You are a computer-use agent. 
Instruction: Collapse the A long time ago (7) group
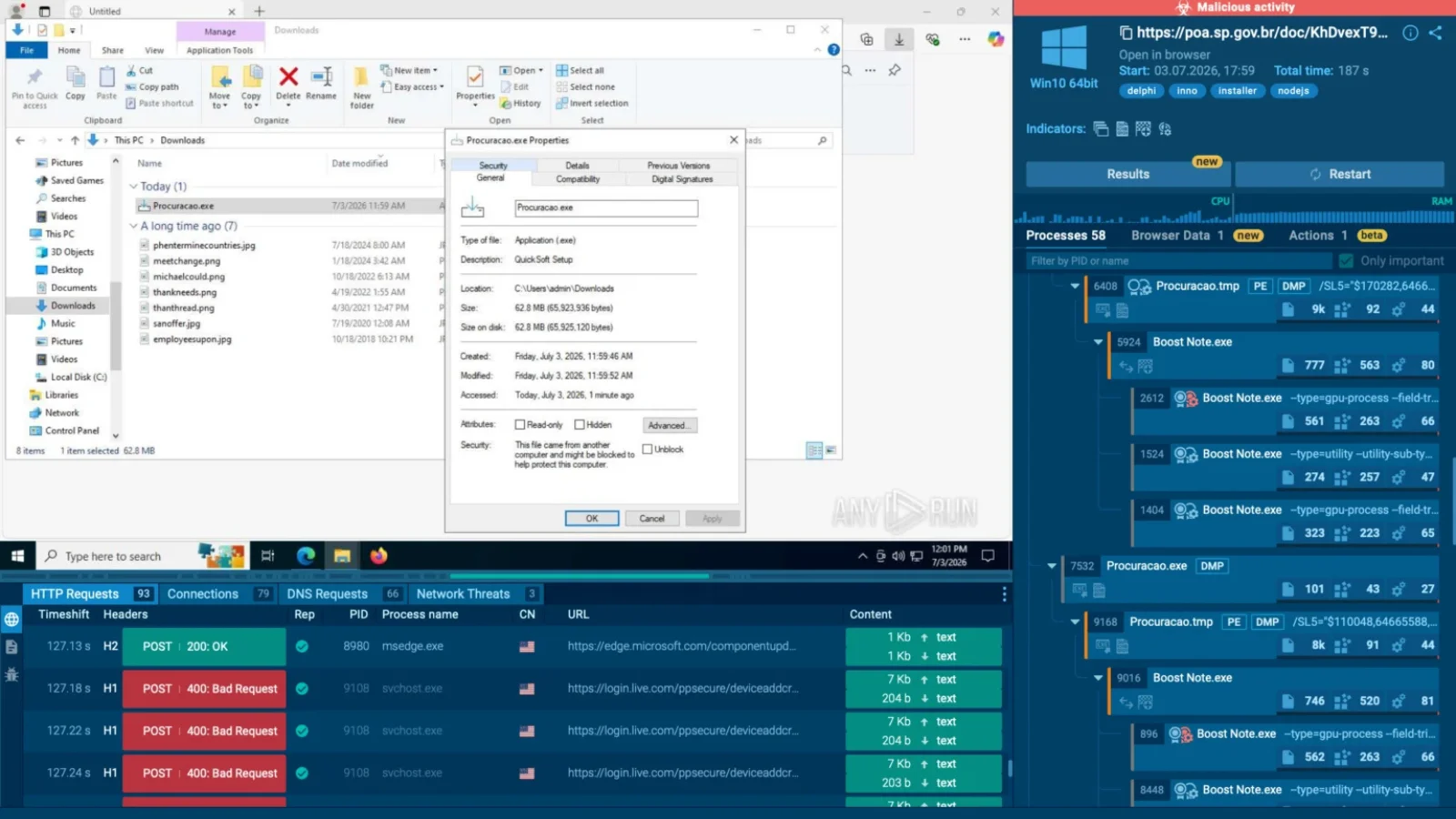coord(134,226)
